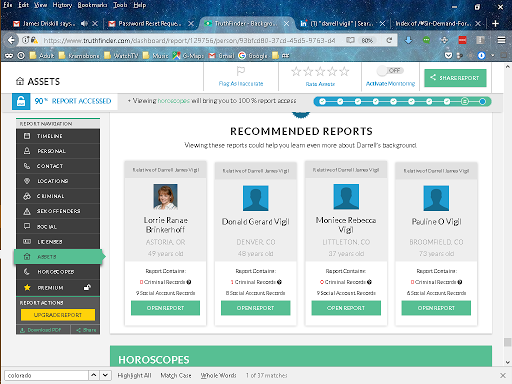Go to Contact section in sidebar
The height and width of the screenshot is (384, 512).
pos(58,166)
